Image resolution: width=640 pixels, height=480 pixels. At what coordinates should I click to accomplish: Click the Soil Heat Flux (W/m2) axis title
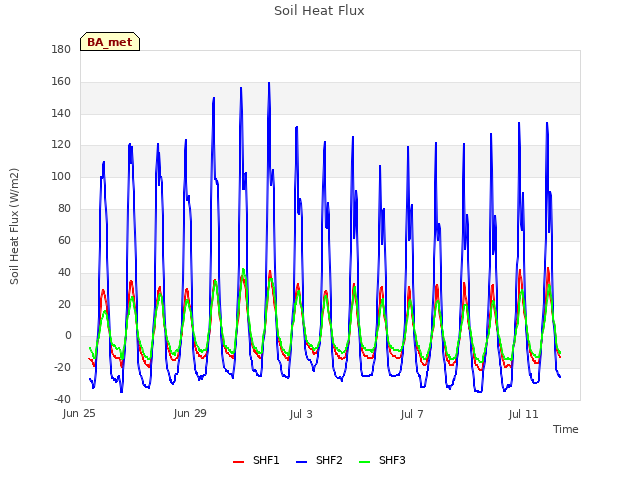point(14,226)
